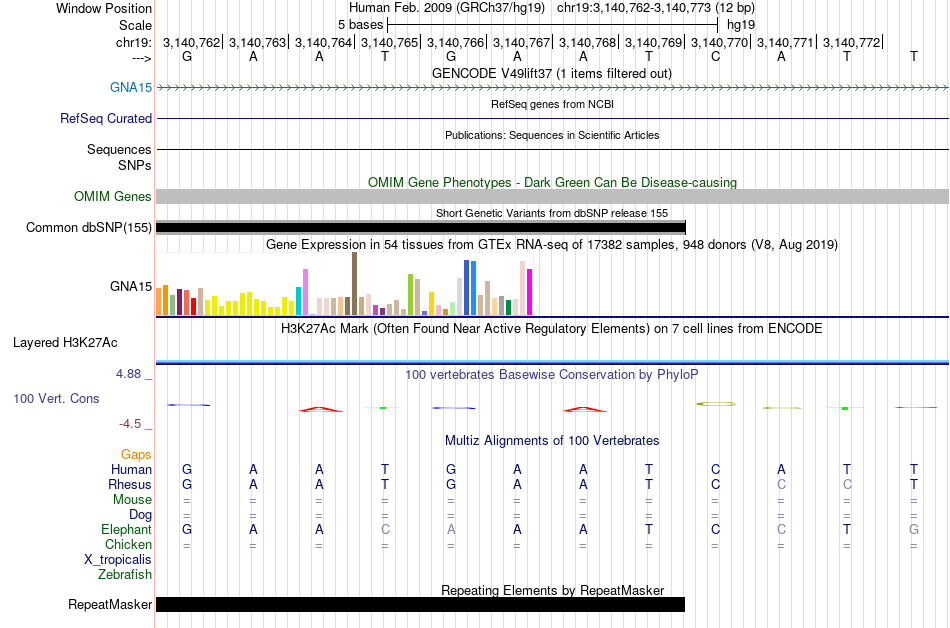Click the black Sequences track line
This screenshot has width=950, height=628.
click(552, 150)
